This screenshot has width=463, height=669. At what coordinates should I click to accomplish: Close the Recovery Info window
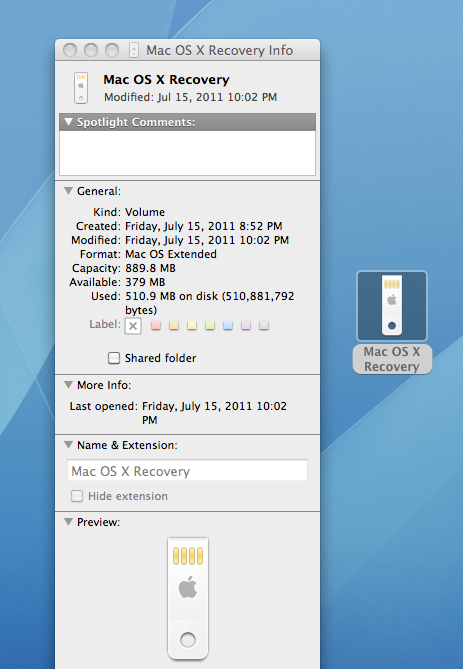coord(70,50)
